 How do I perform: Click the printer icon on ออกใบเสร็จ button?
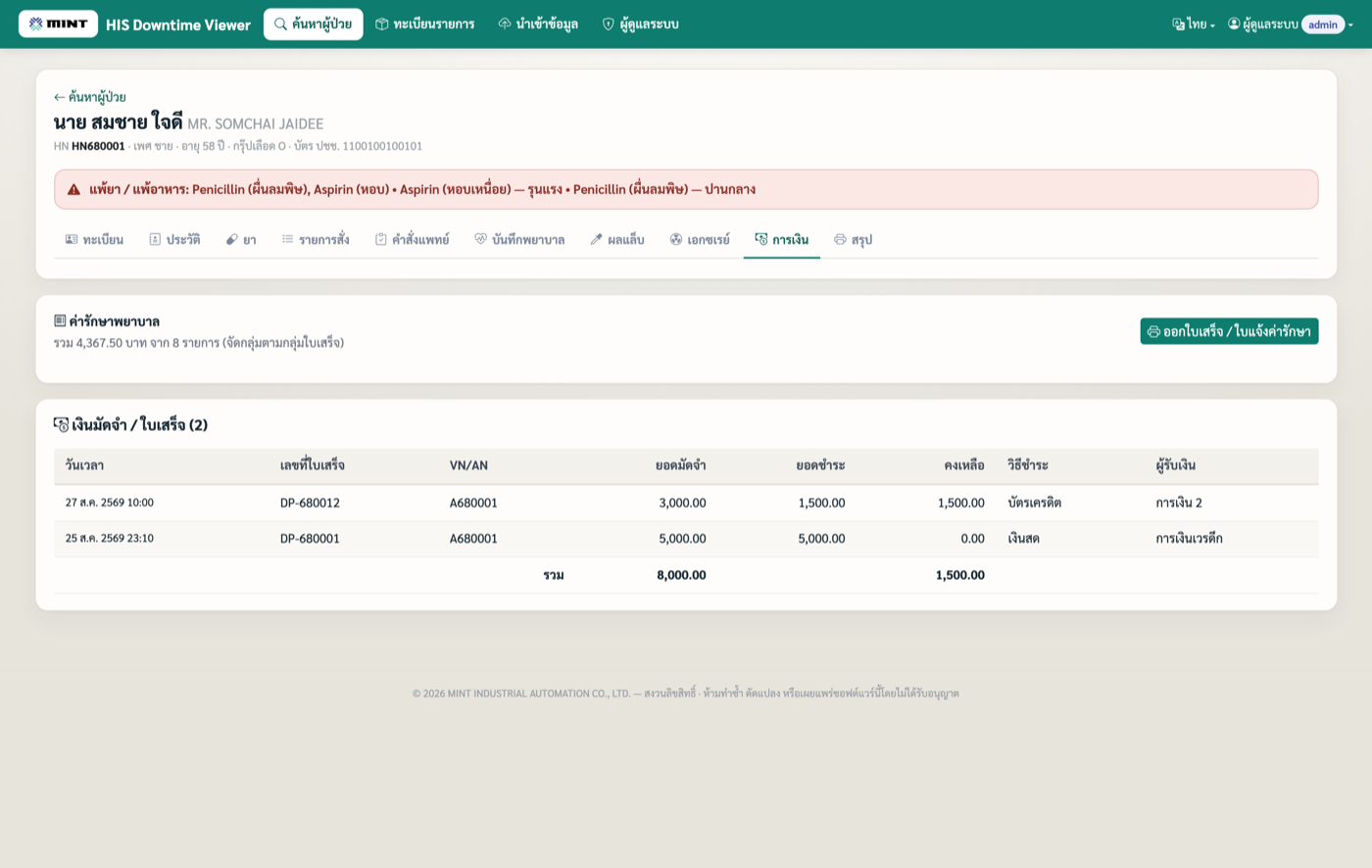pos(1153,331)
